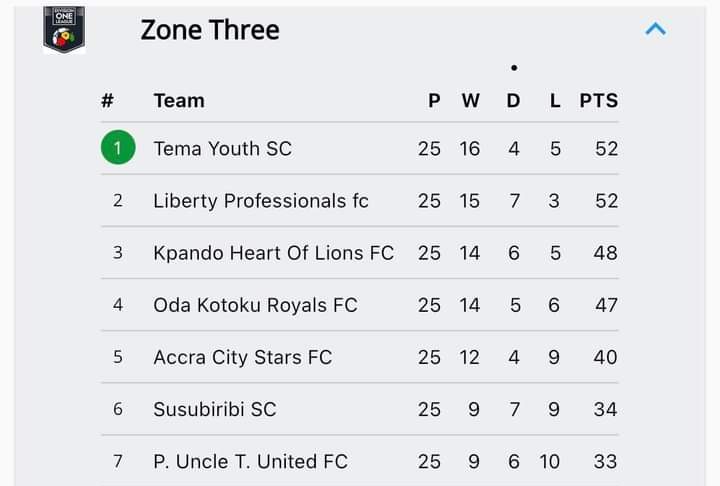Sort by the W column header
The width and height of the screenshot is (720, 486).
[471, 101]
